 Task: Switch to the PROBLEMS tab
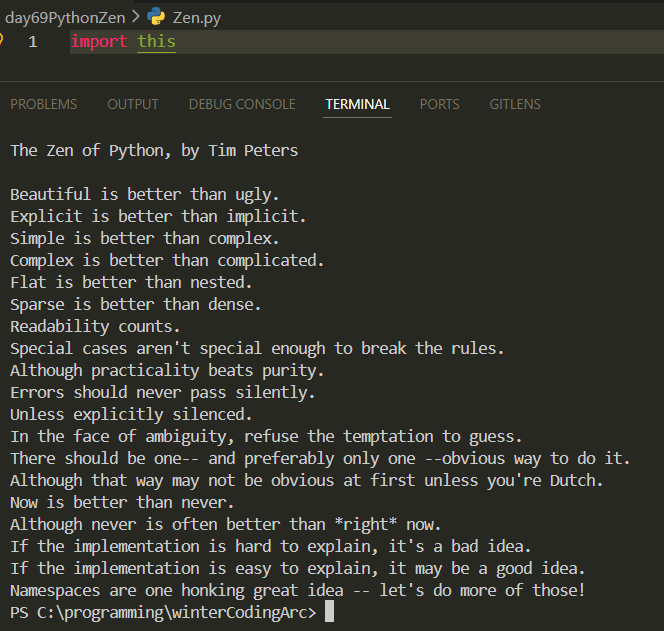[44, 104]
